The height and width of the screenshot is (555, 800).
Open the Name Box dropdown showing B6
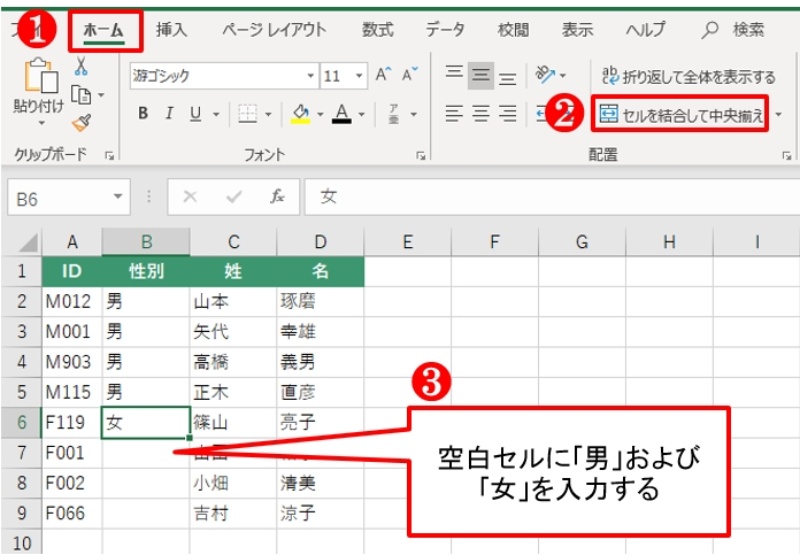[120, 197]
